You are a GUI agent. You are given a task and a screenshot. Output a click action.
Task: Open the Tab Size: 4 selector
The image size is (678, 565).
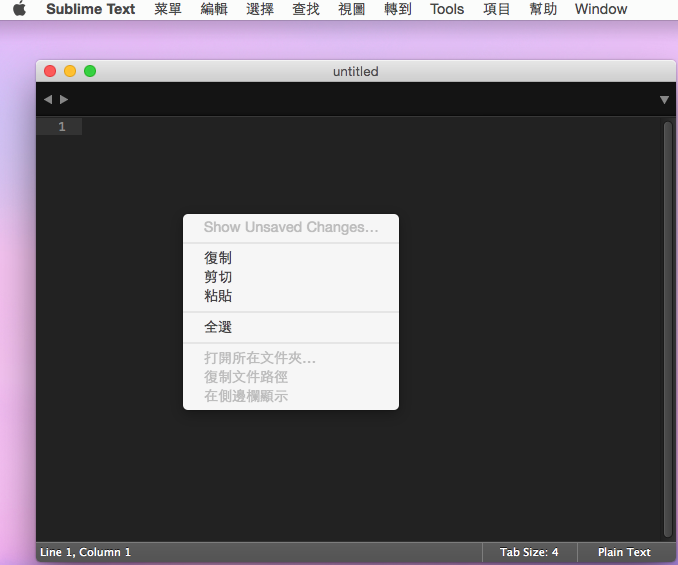(x=529, y=552)
